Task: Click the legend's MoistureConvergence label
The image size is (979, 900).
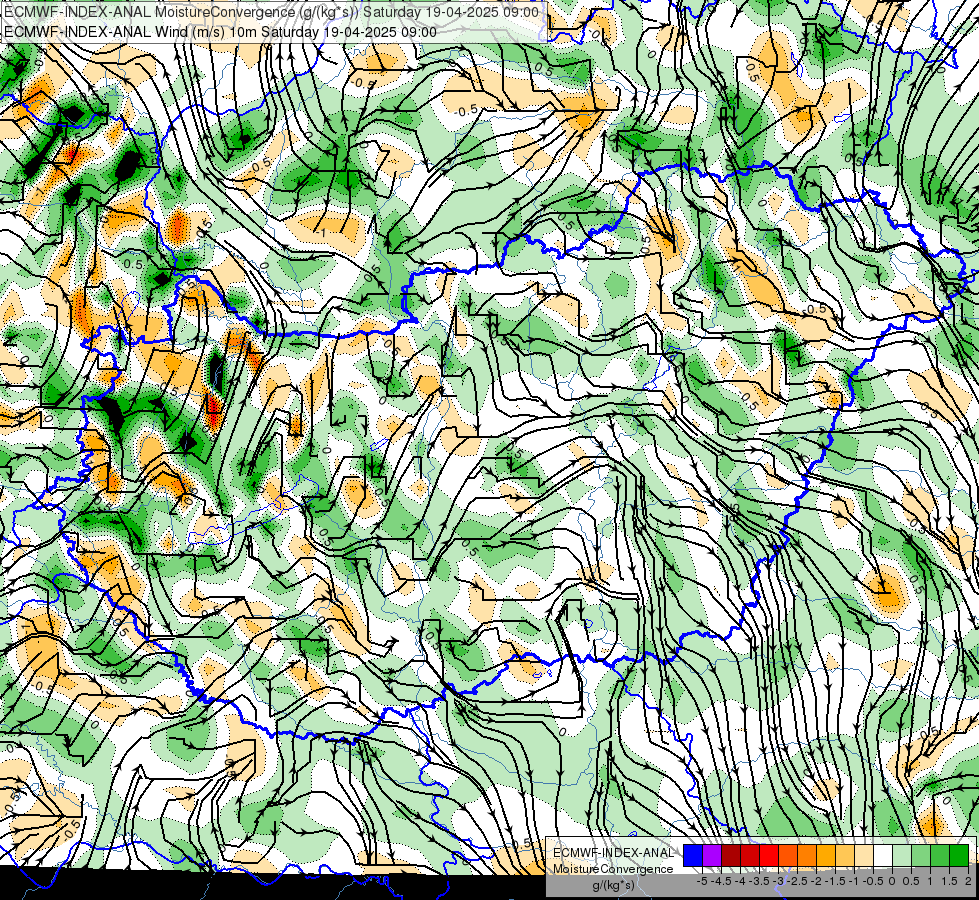Action: (613, 869)
